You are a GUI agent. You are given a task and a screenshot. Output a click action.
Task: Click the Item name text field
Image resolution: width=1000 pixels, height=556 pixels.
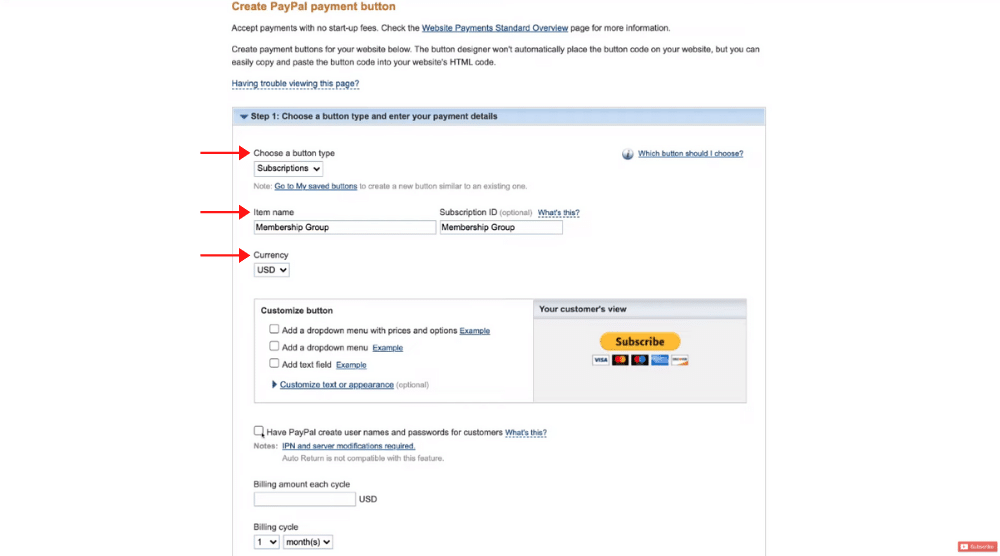click(x=344, y=227)
